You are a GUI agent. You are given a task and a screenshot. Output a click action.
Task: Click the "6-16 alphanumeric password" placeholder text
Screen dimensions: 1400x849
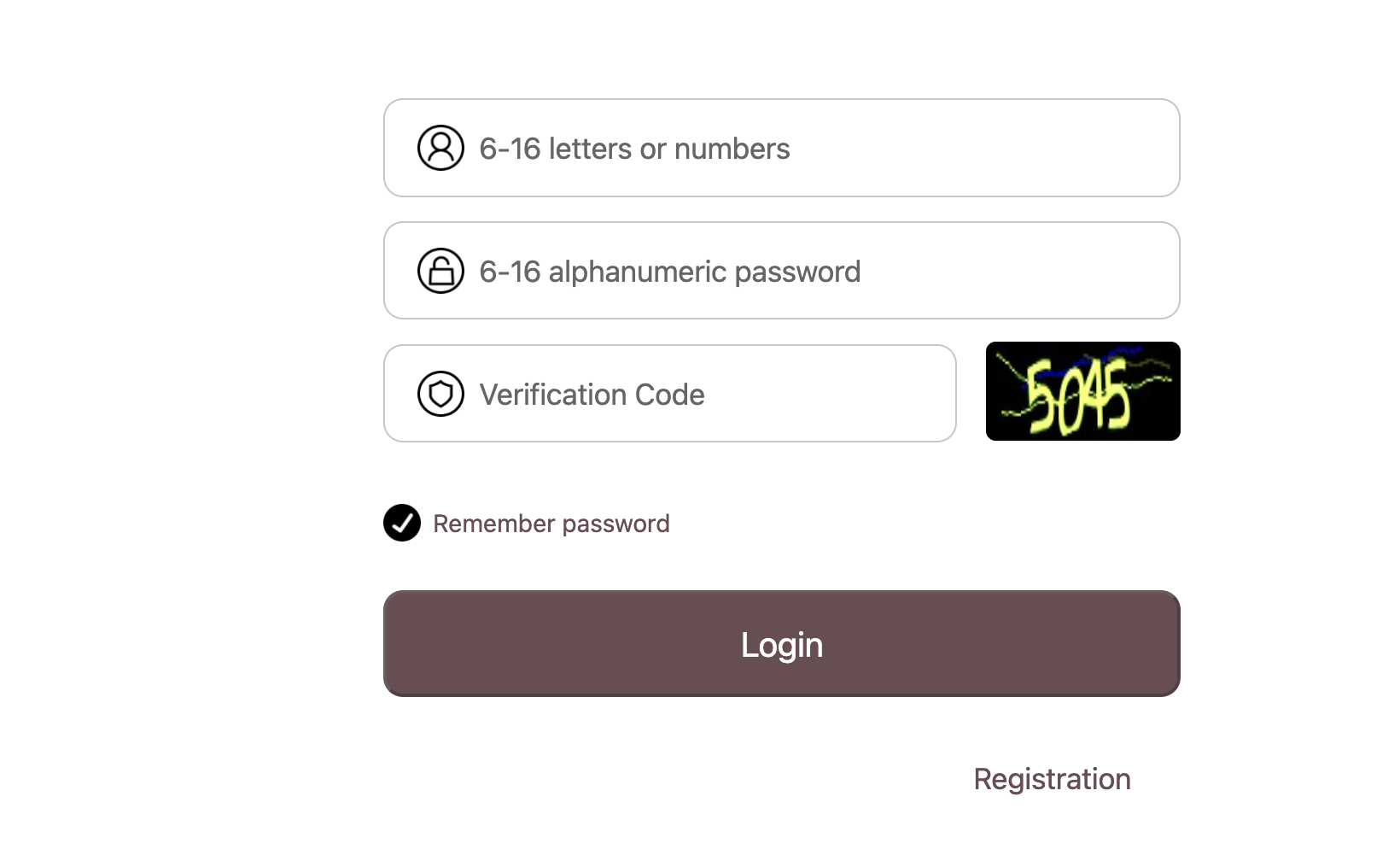(669, 272)
